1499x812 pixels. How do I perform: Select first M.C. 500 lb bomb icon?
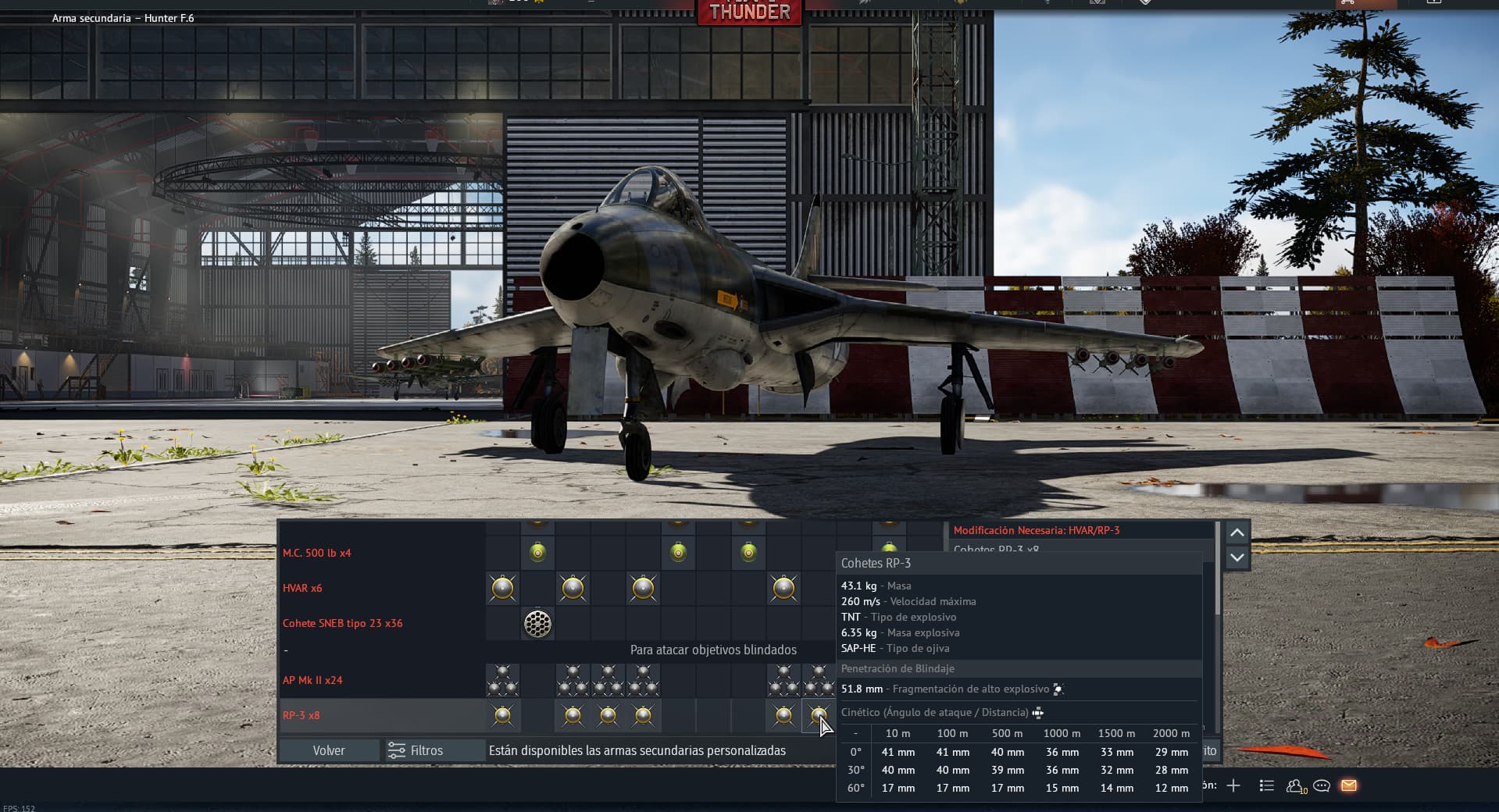pyautogui.click(x=537, y=553)
